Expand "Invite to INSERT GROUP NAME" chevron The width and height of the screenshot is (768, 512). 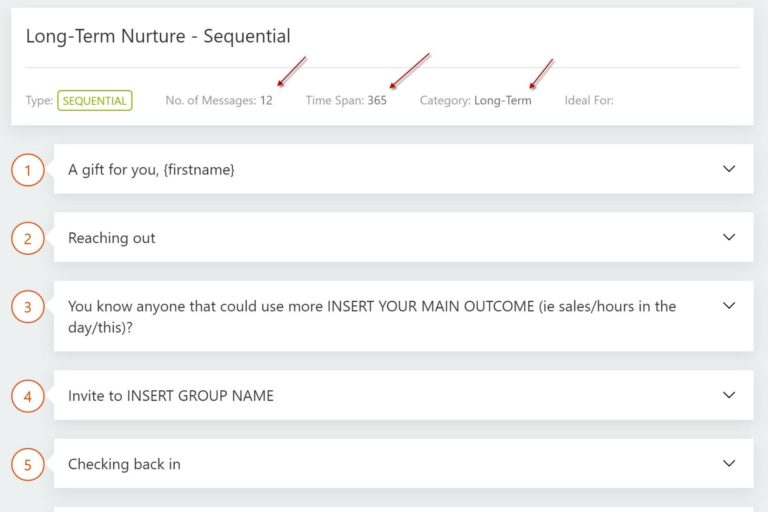[x=729, y=395]
